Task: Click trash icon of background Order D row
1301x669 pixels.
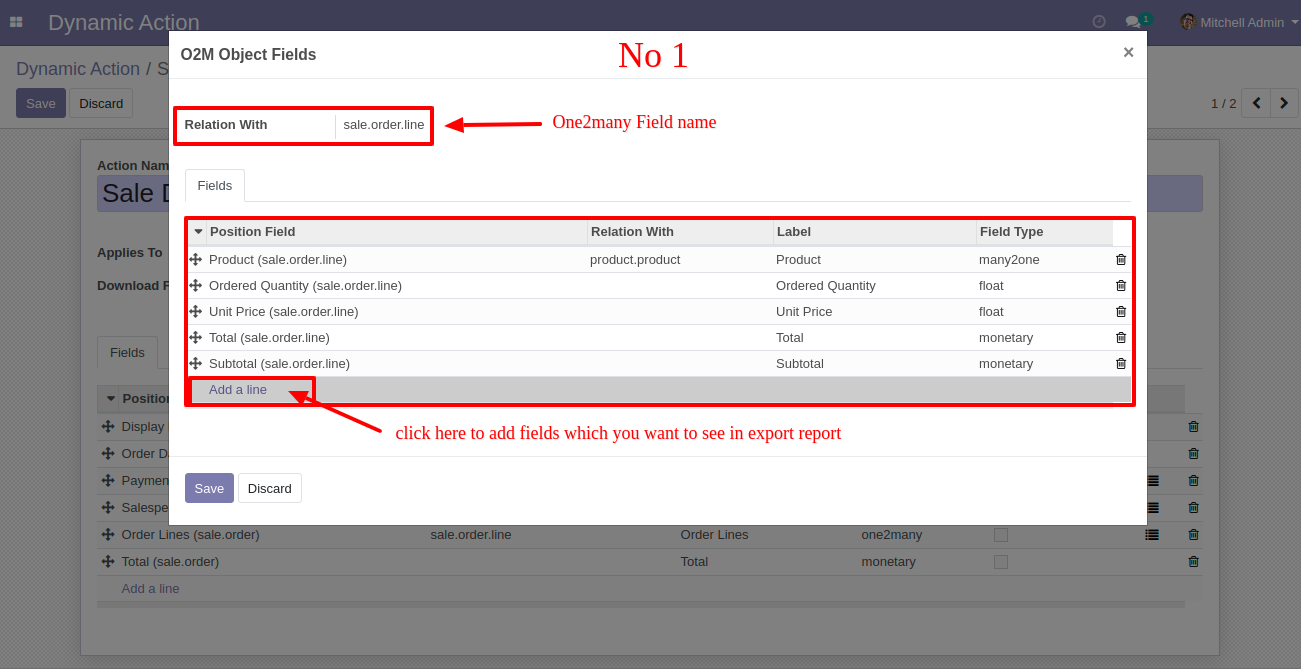Action: [x=1193, y=454]
